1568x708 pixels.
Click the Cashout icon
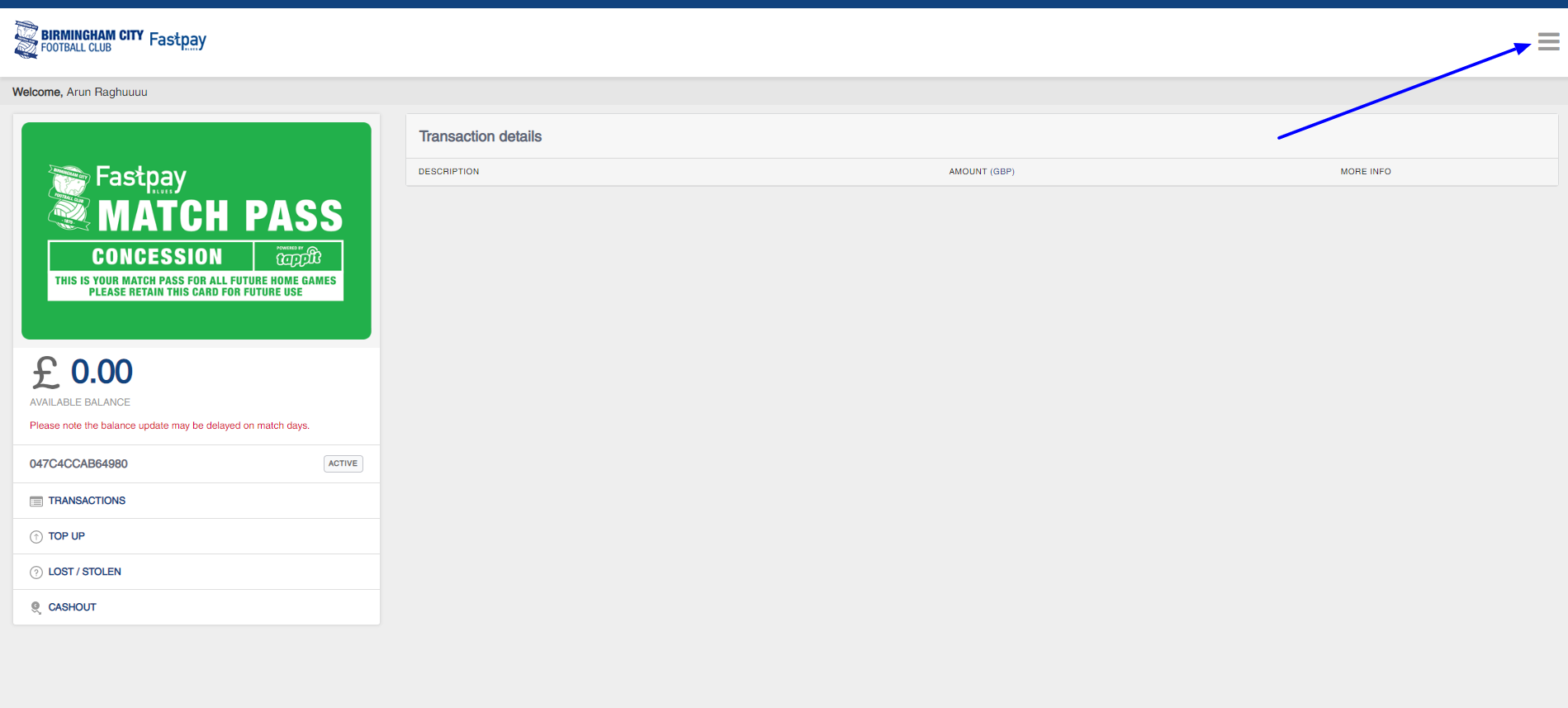click(36, 608)
